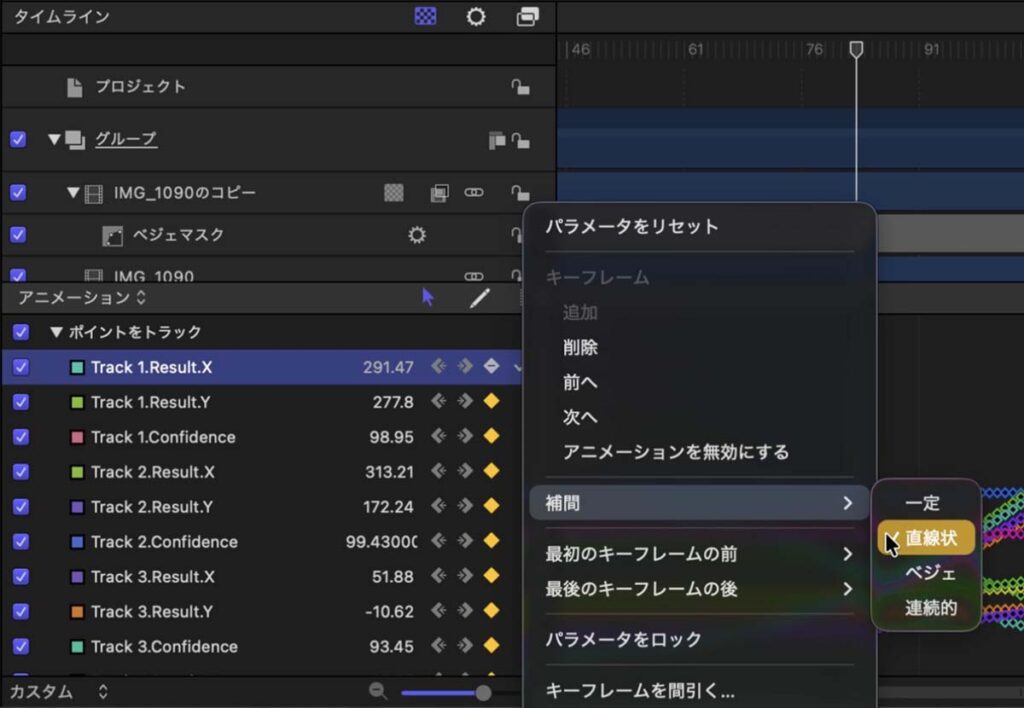Select the arrow edit tool in animation panel
1024x708 pixels.
pos(428,297)
